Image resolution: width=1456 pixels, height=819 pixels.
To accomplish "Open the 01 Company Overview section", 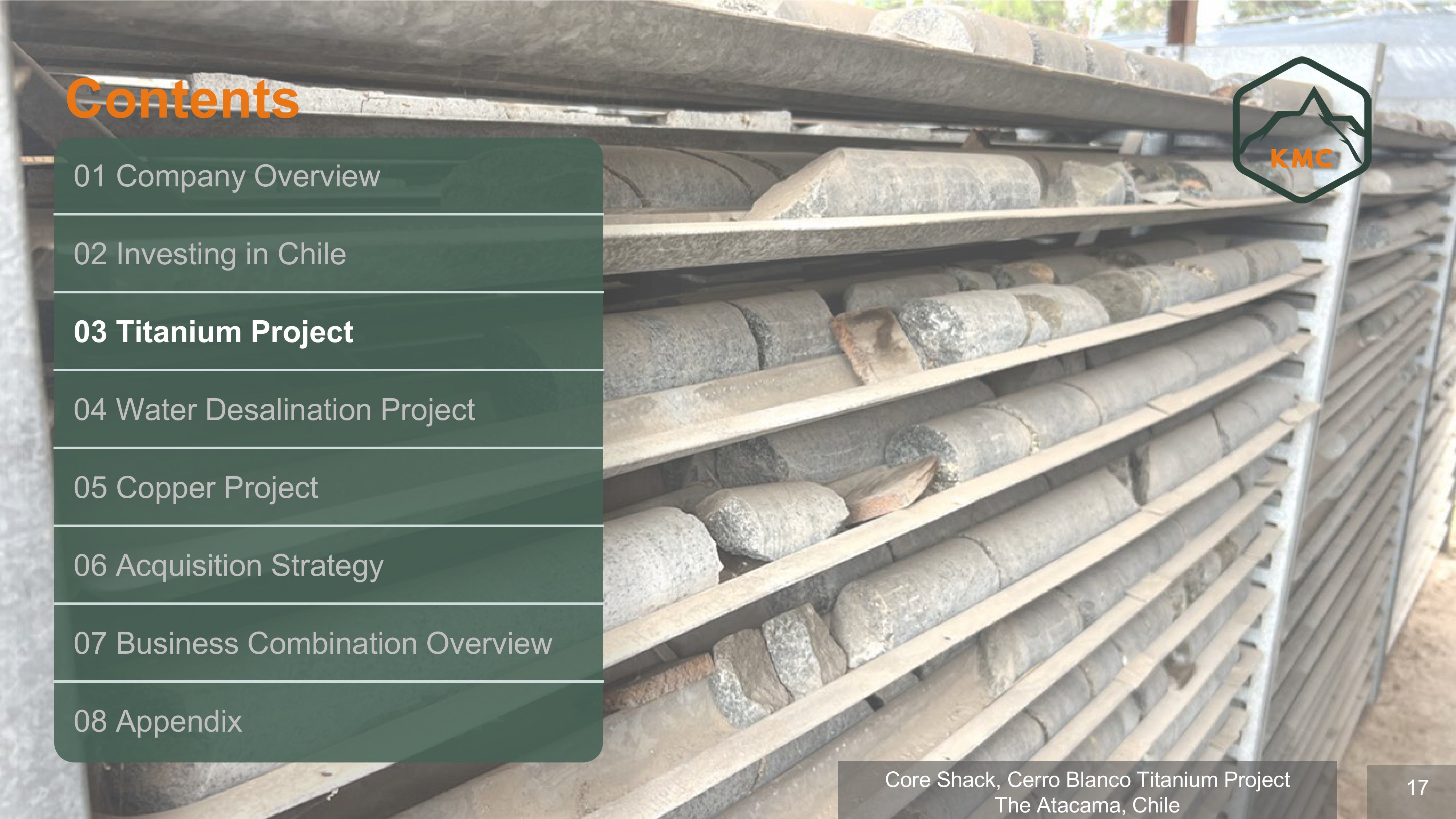I will click(x=328, y=176).
